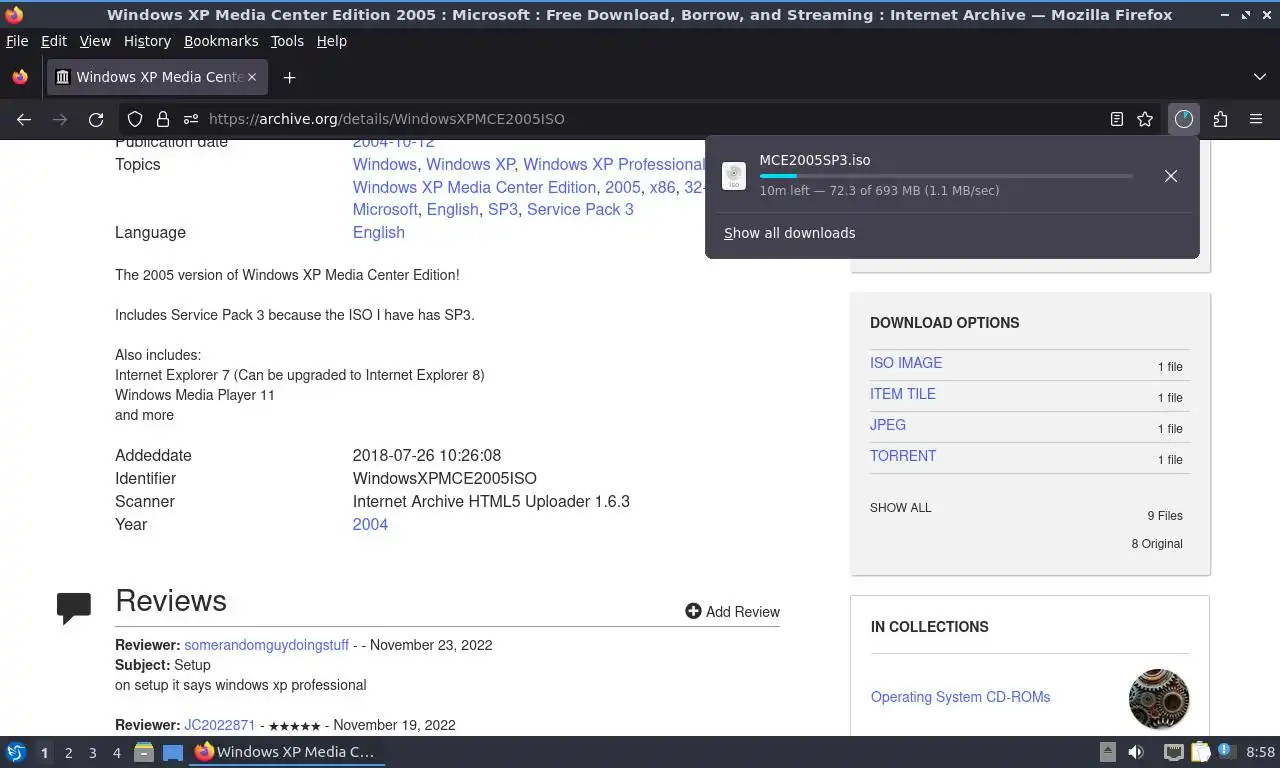
Task: Select identifier text WindowsXPMCE2005ISO
Action: [444, 478]
